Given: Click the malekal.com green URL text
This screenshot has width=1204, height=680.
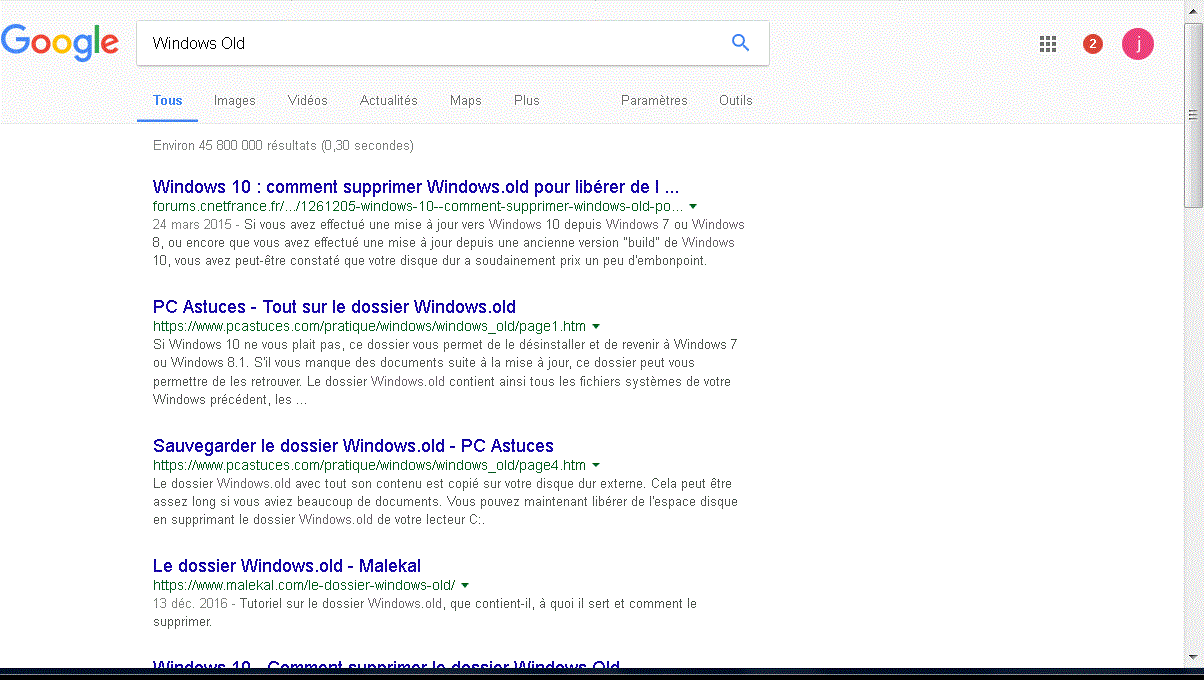Looking at the screenshot, I should [x=304, y=585].
